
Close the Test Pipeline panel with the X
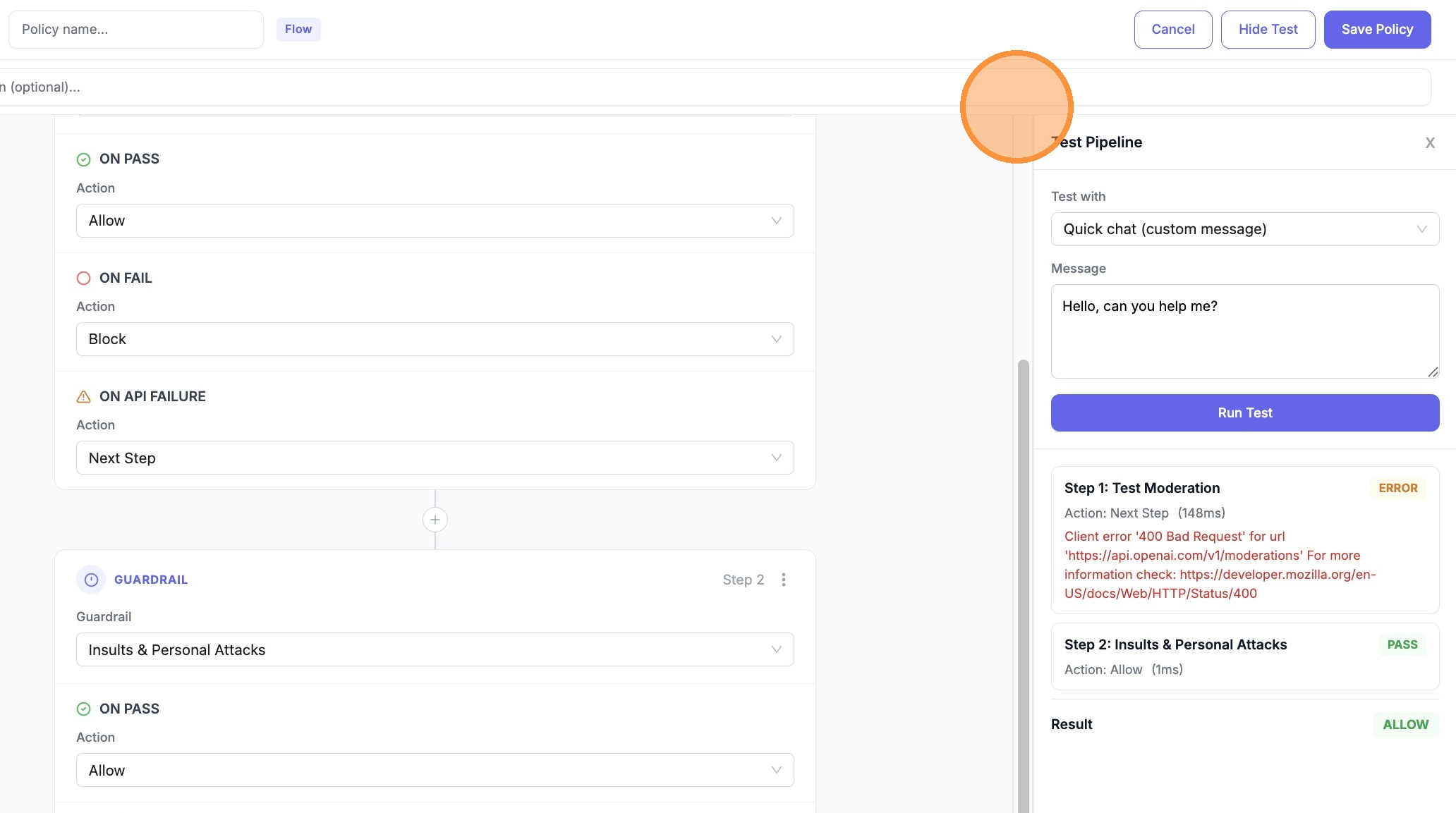tap(1430, 142)
